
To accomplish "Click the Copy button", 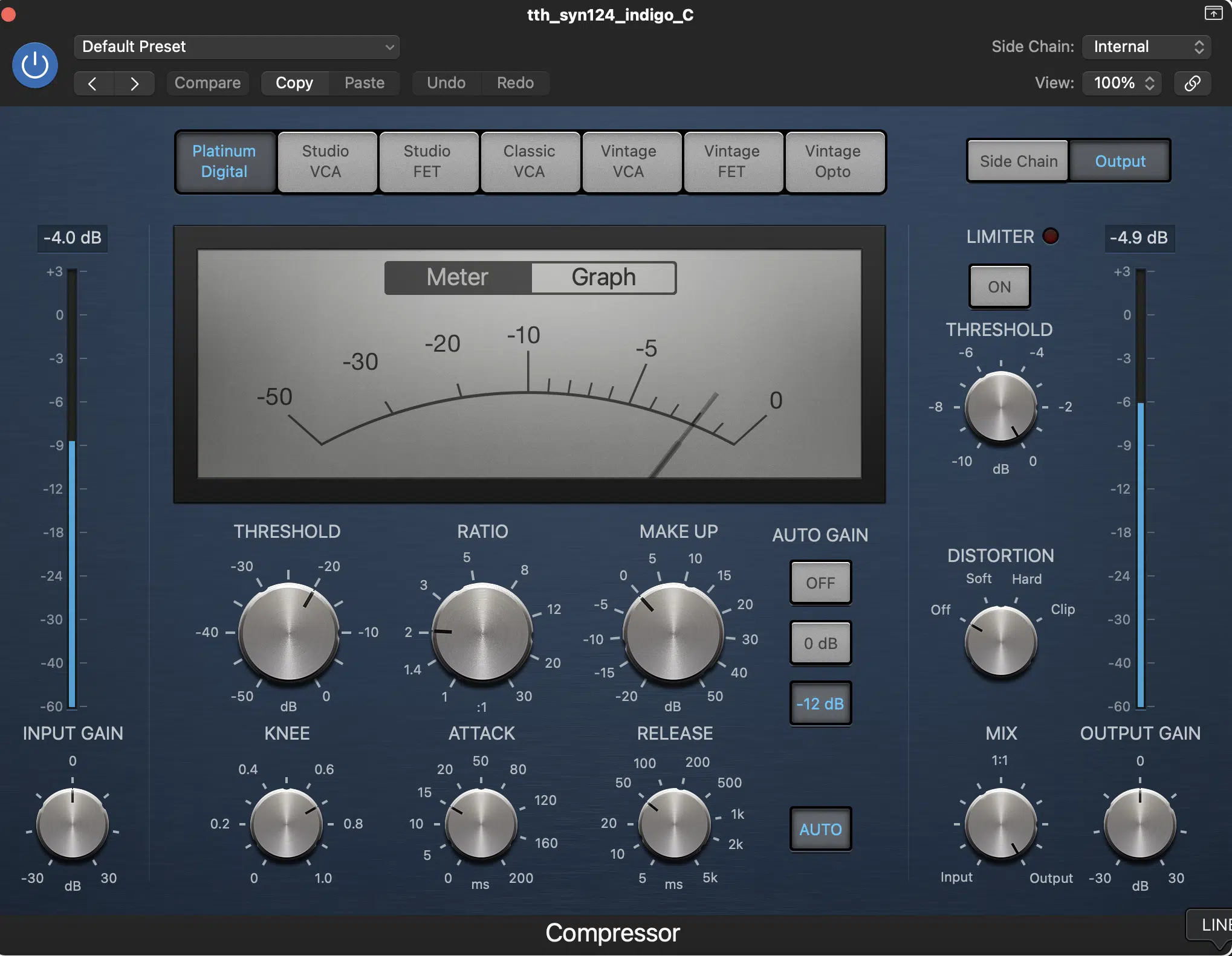I will pyautogui.click(x=294, y=83).
